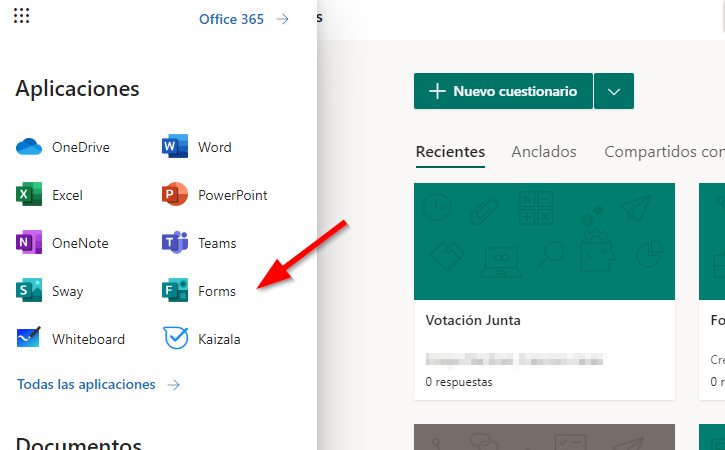
Task: Switch to the Compartidos conmigo tab
Action: (x=664, y=152)
